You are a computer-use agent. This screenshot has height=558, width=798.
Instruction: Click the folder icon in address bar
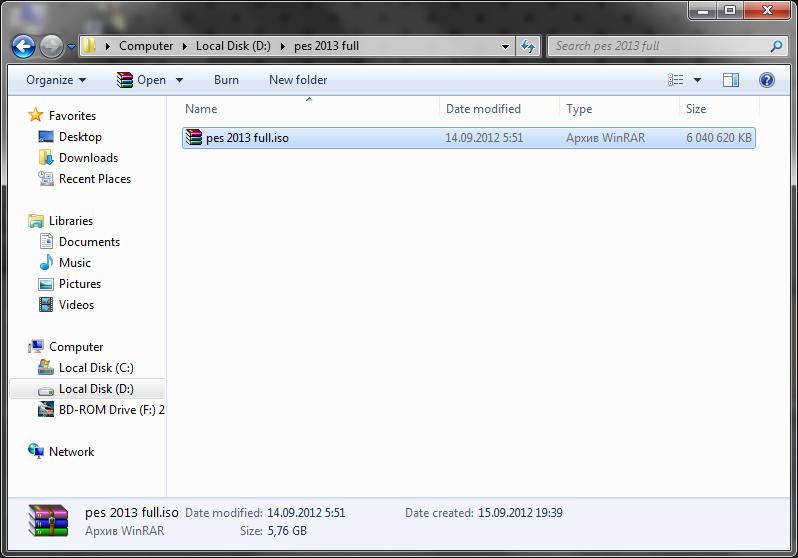click(x=89, y=46)
